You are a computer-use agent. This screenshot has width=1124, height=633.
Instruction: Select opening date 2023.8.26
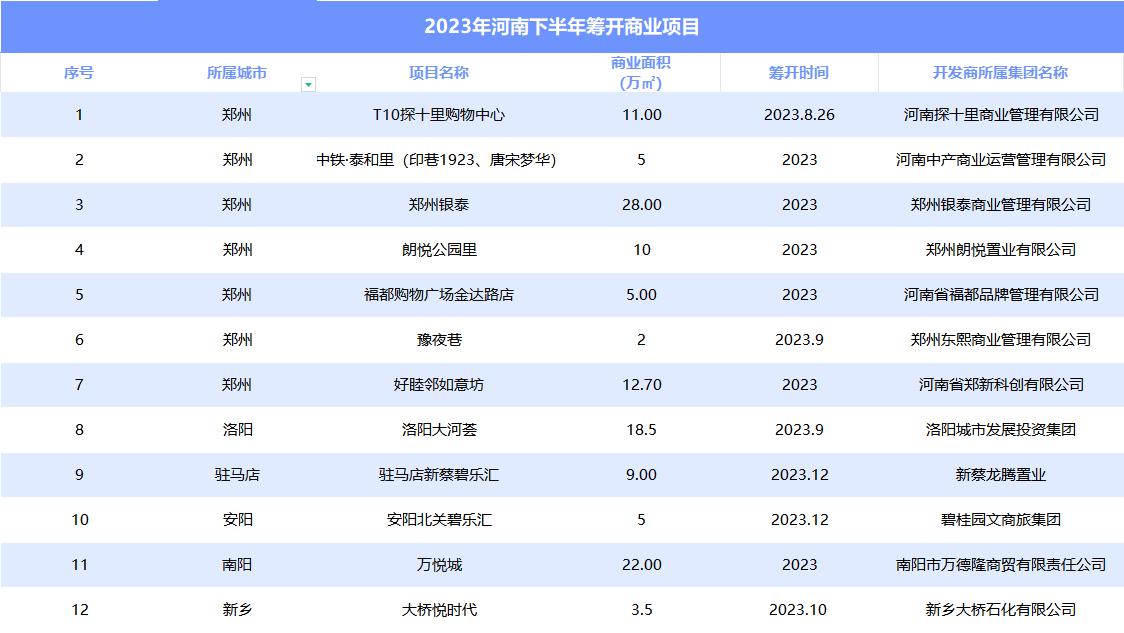pyautogui.click(x=799, y=115)
